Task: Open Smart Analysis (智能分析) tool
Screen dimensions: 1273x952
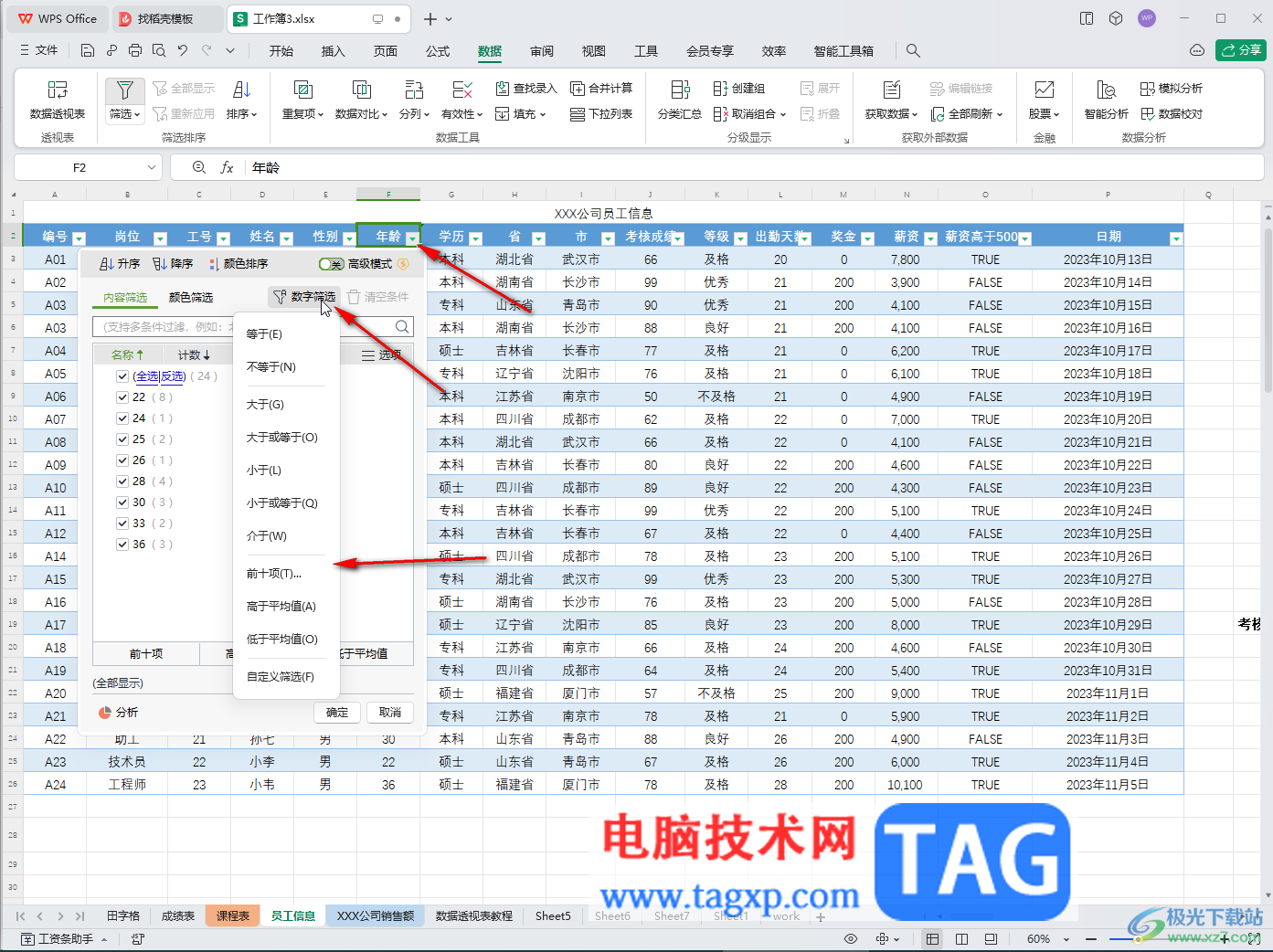Action: pyautogui.click(x=1106, y=99)
